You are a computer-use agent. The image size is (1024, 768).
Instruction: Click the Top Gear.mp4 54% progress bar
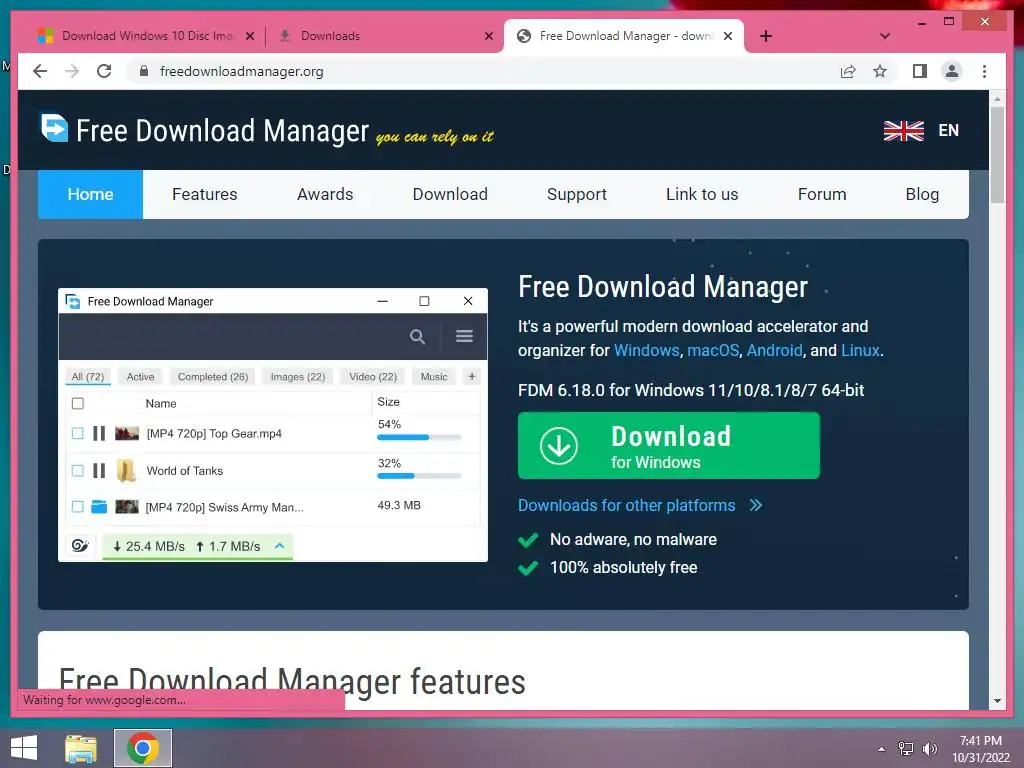click(419, 438)
